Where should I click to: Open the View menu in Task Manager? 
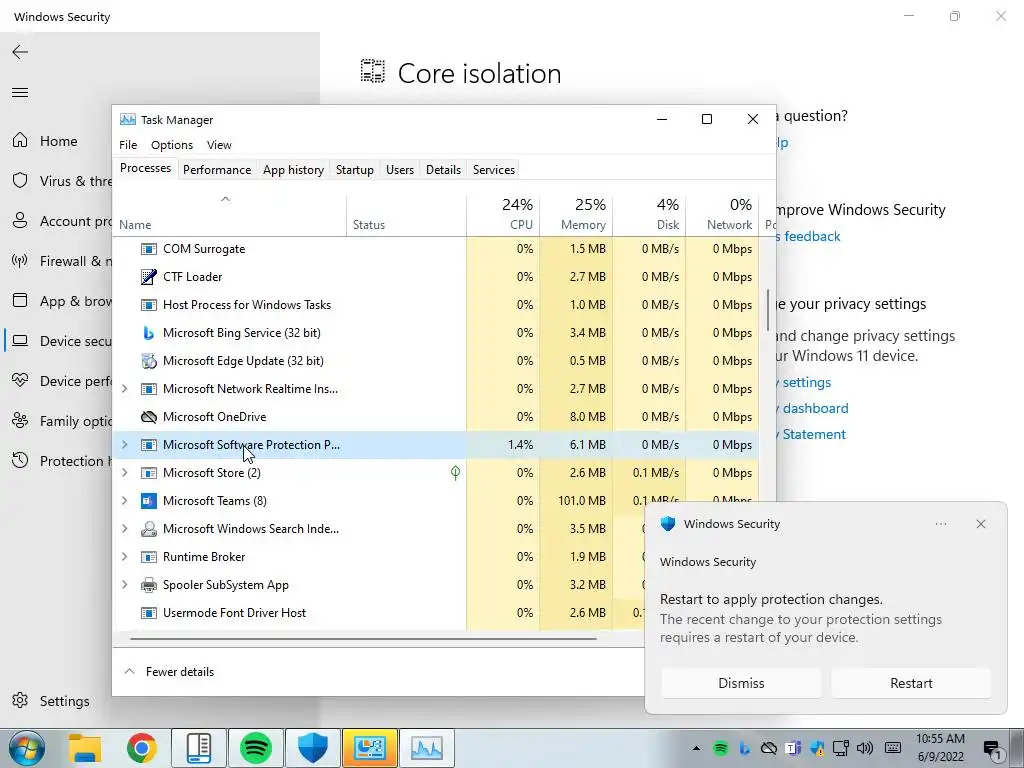point(219,145)
